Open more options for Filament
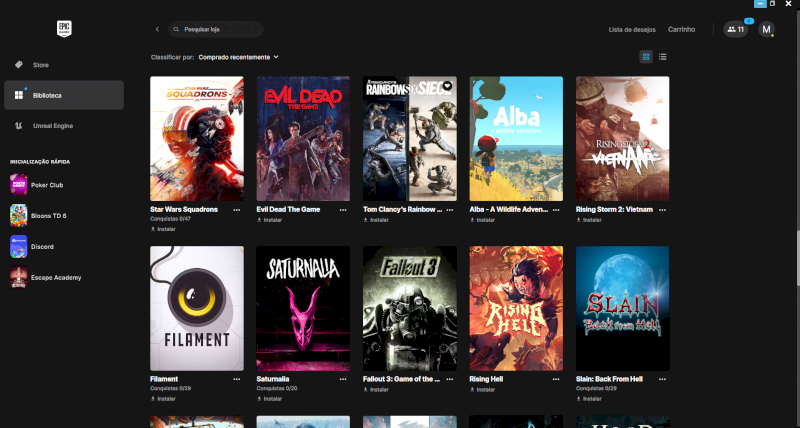Screen dimensions: 800x428 [x=237, y=379]
